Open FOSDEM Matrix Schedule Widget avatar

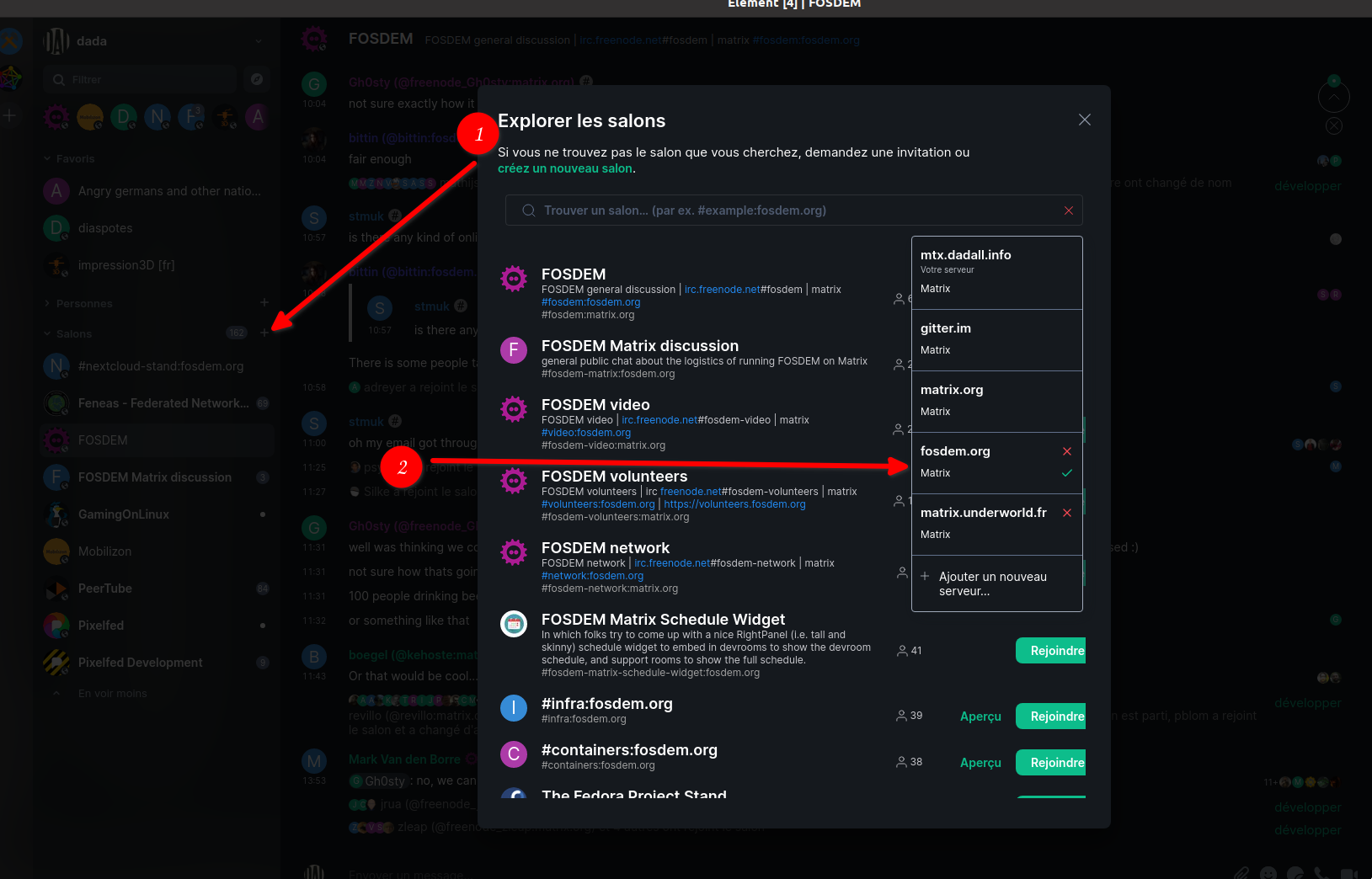514,623
